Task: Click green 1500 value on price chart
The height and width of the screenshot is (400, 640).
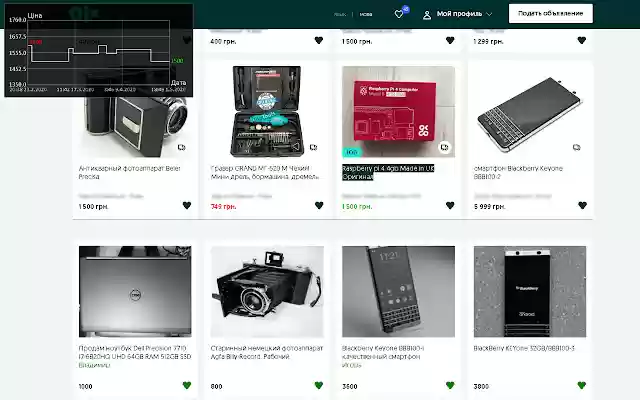Action: coord(177,61)
